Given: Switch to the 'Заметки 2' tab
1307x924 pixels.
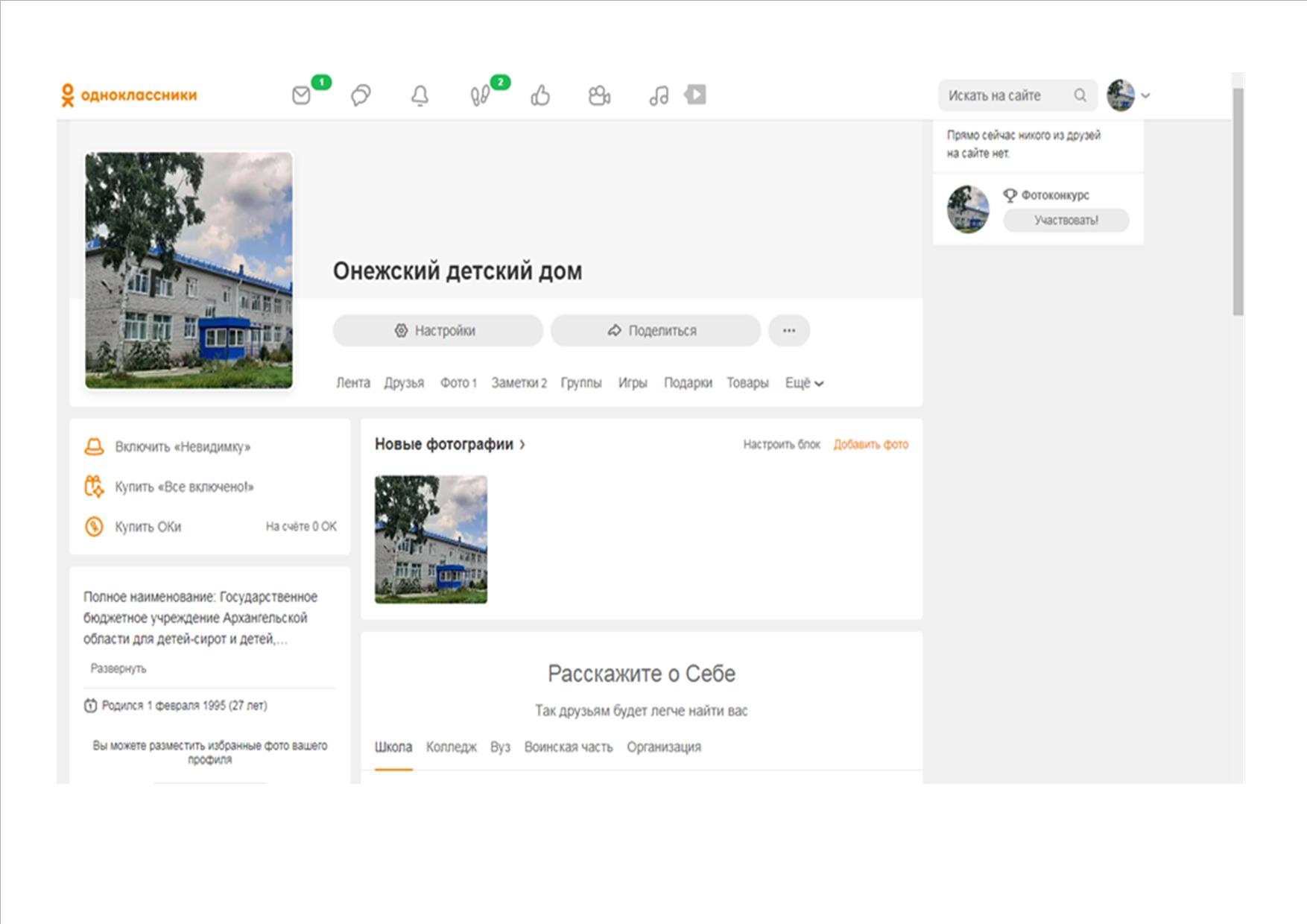Looking at the screenshot, I should 519,383.
